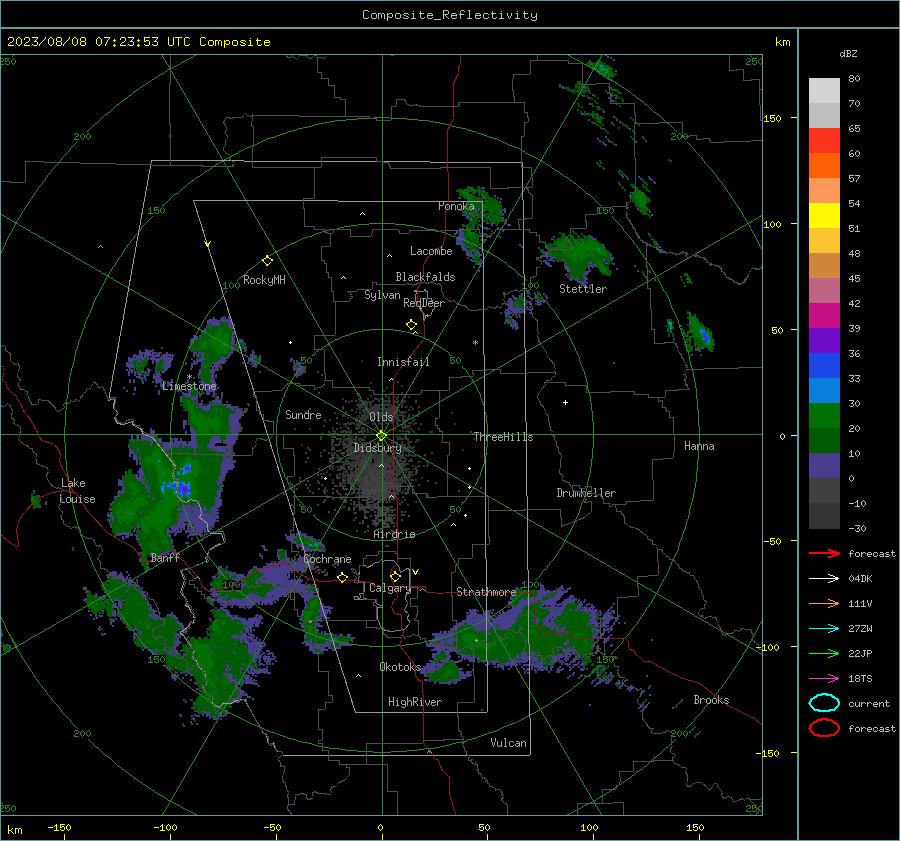Viewport: 900px width, 841px height.
Task: Click the Airdrie city label
Action: 394,534
